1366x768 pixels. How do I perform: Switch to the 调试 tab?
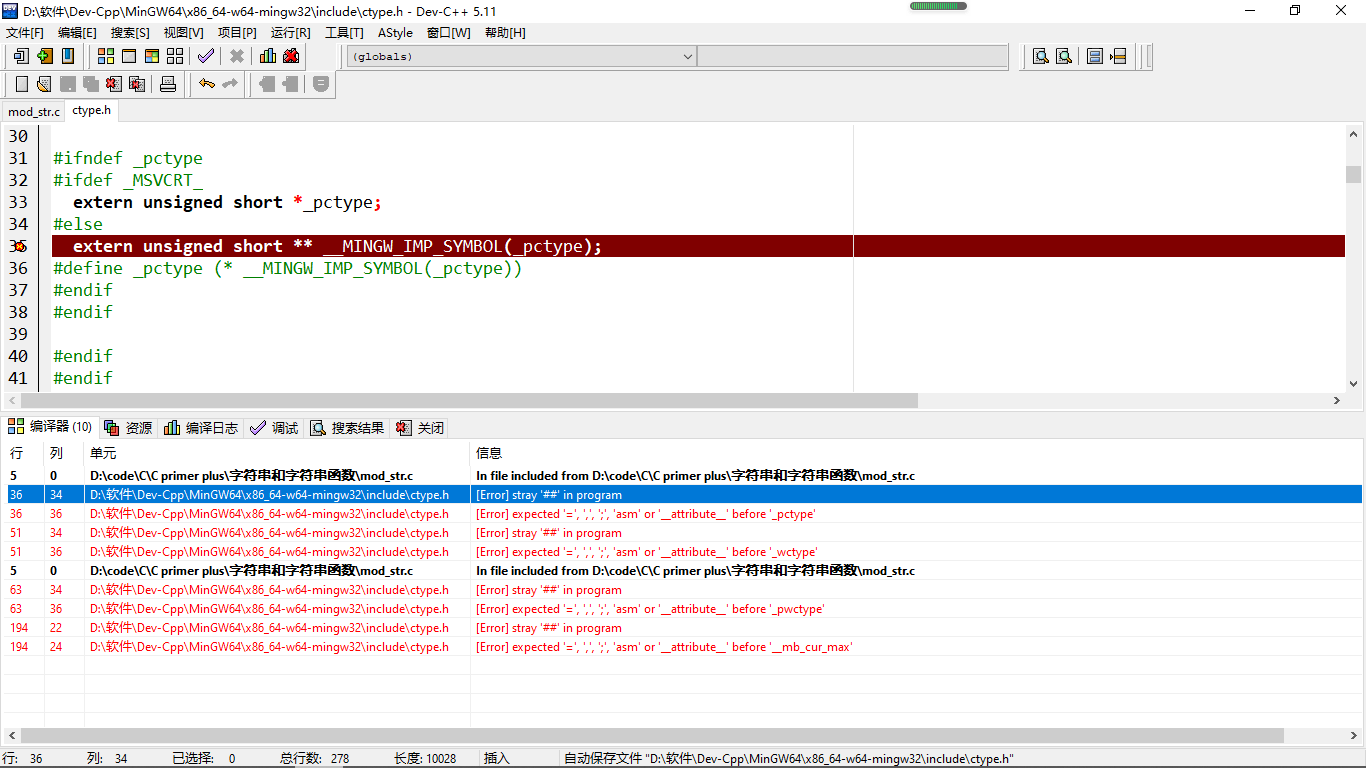click(x=274, y=428)
